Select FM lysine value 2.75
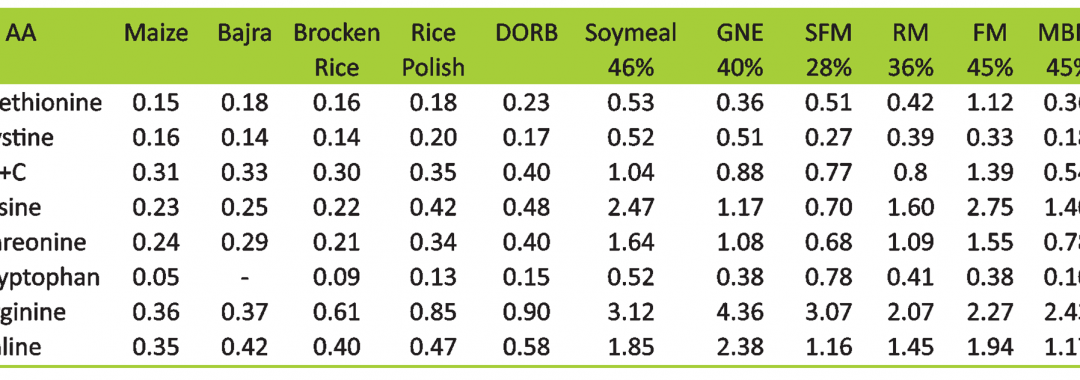 pyautogui.click(x=990, y=207)
